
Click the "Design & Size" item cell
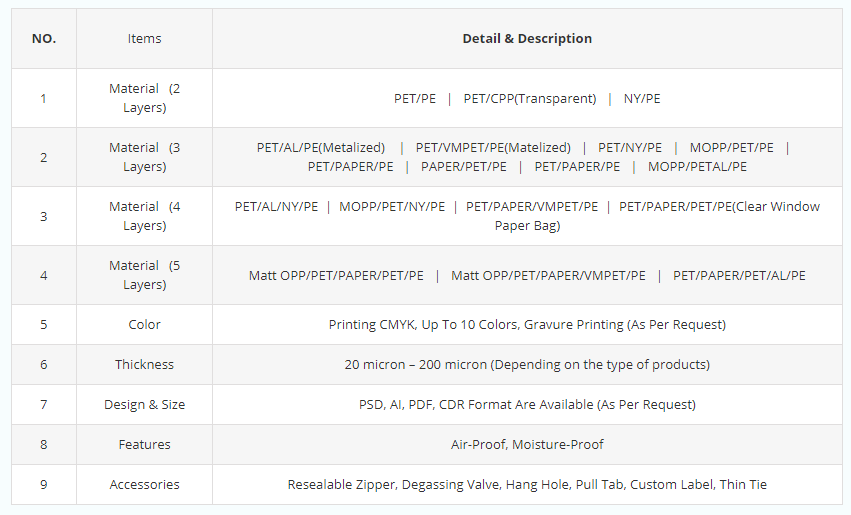pyautogui.click(x=144, y=405)
